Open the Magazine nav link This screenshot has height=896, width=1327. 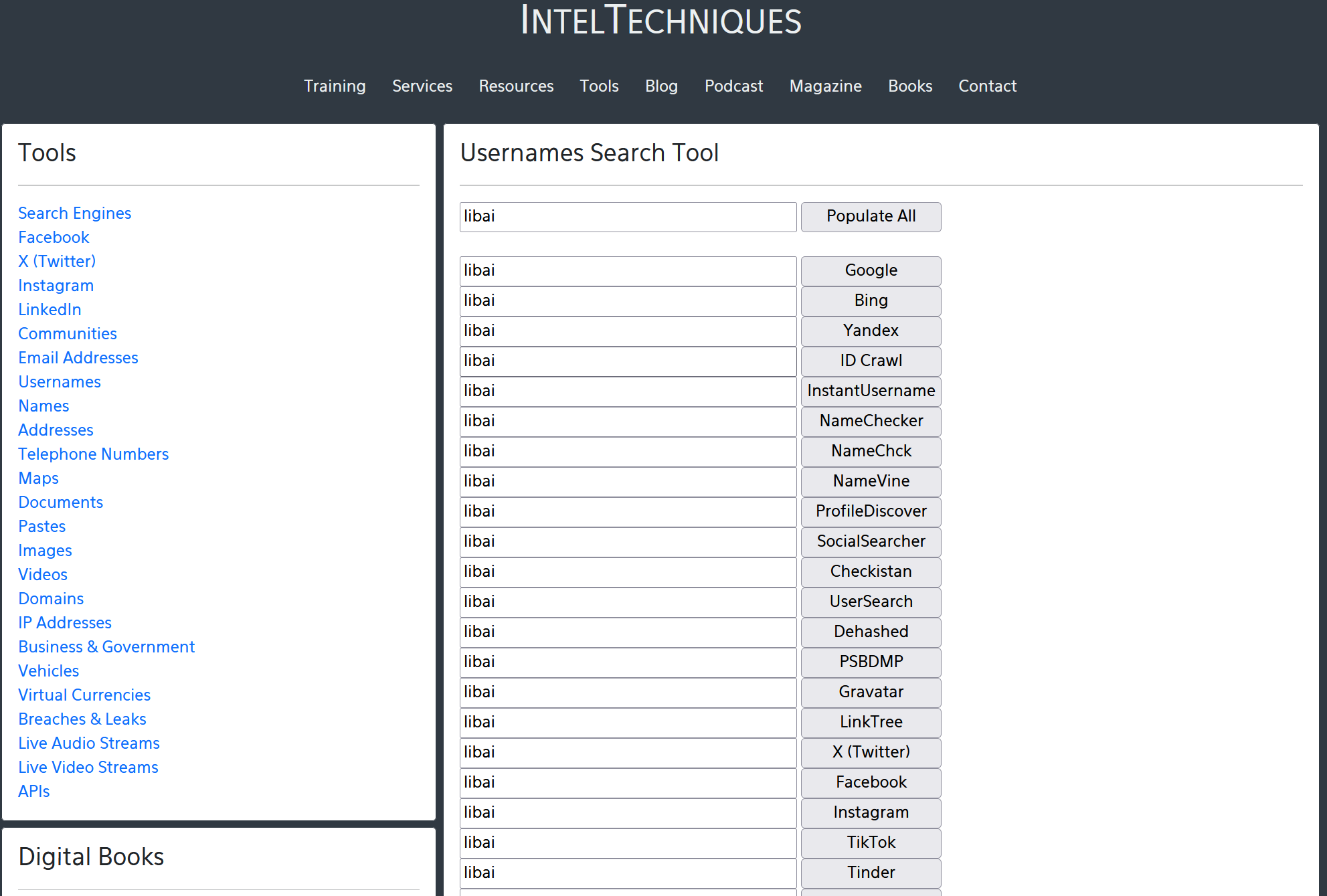[825, 86]
